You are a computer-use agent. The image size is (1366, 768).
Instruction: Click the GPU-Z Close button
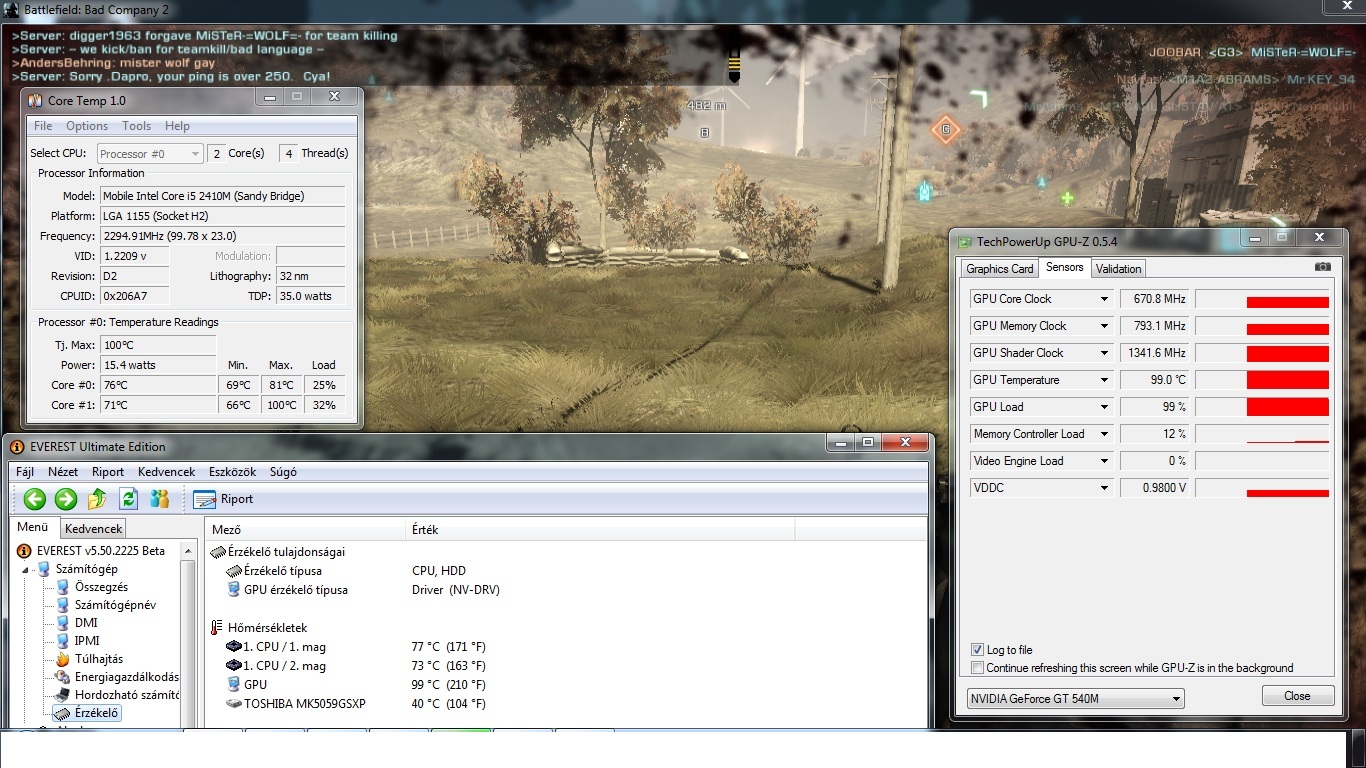coord(1297,696)
